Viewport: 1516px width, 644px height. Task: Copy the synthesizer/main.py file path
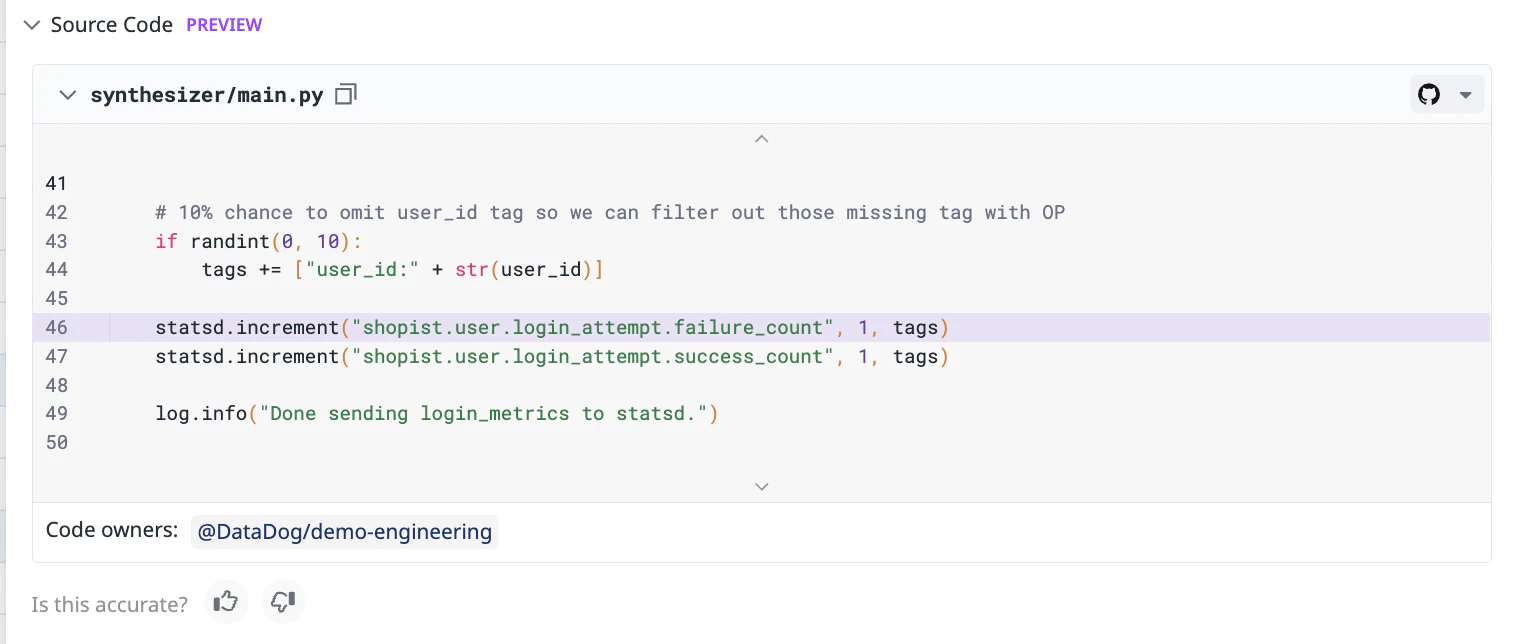coord(346,95)
